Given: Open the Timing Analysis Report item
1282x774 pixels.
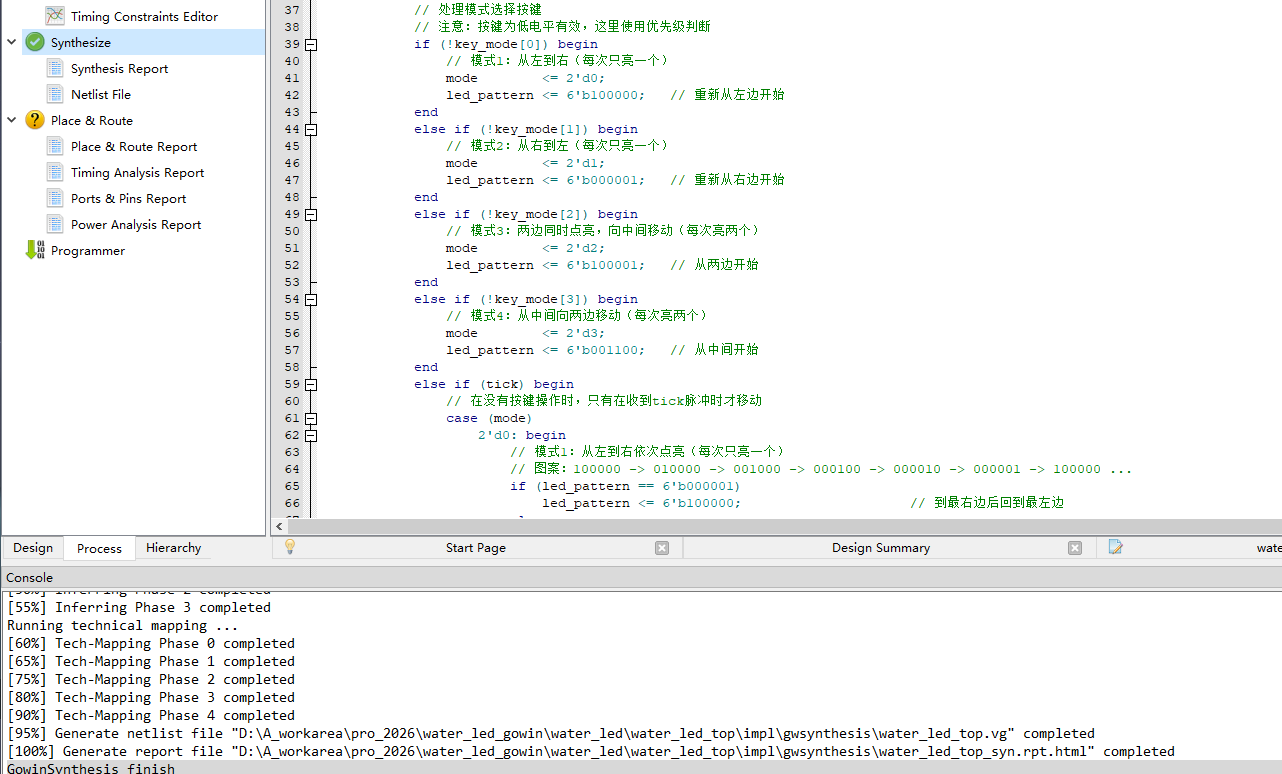Looking at the screenshot, I should coord(137,172).
